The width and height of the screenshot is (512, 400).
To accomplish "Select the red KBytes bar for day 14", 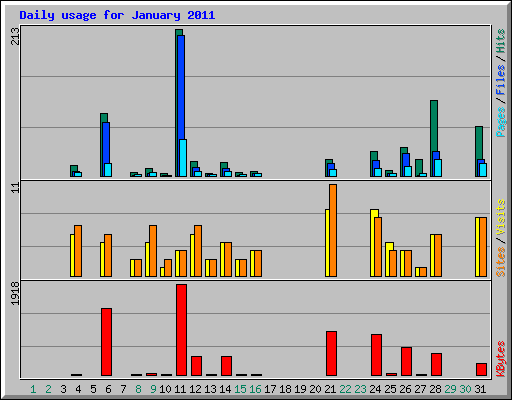I will tap(226, 366).
